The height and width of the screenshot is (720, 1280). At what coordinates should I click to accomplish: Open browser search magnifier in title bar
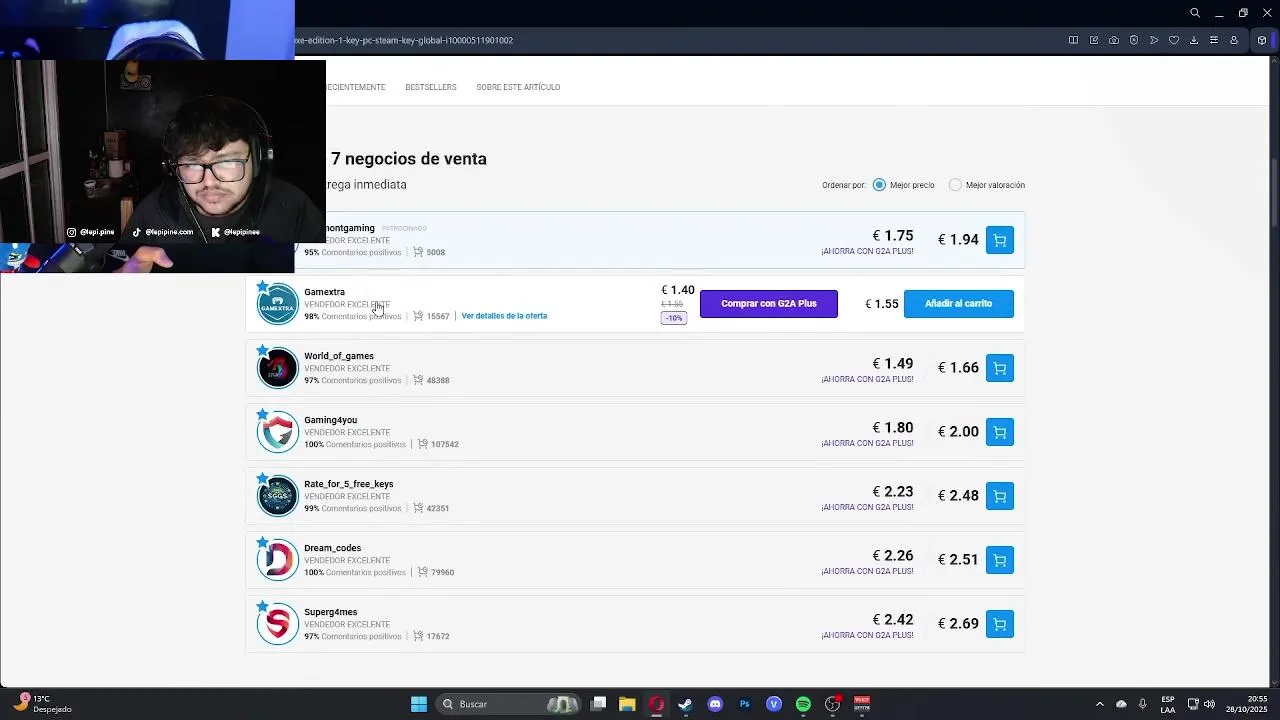click(x=1194, y=13)
